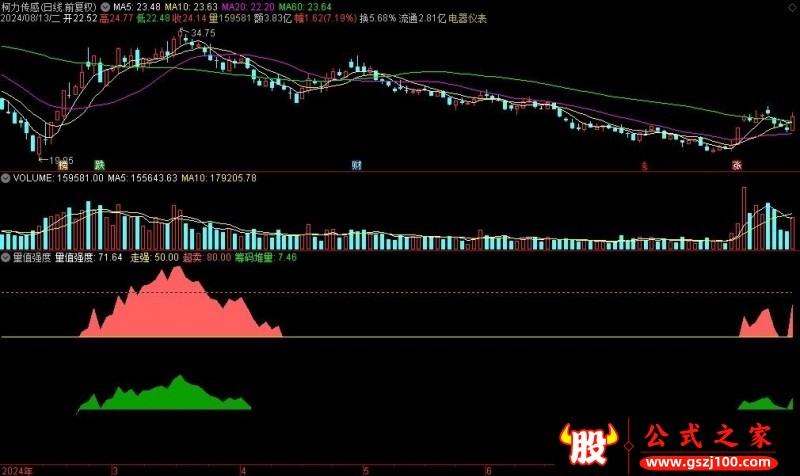800x476 pixels.
Task: Click the green 筹码堆量: 7.46 value
Action: 266,257
